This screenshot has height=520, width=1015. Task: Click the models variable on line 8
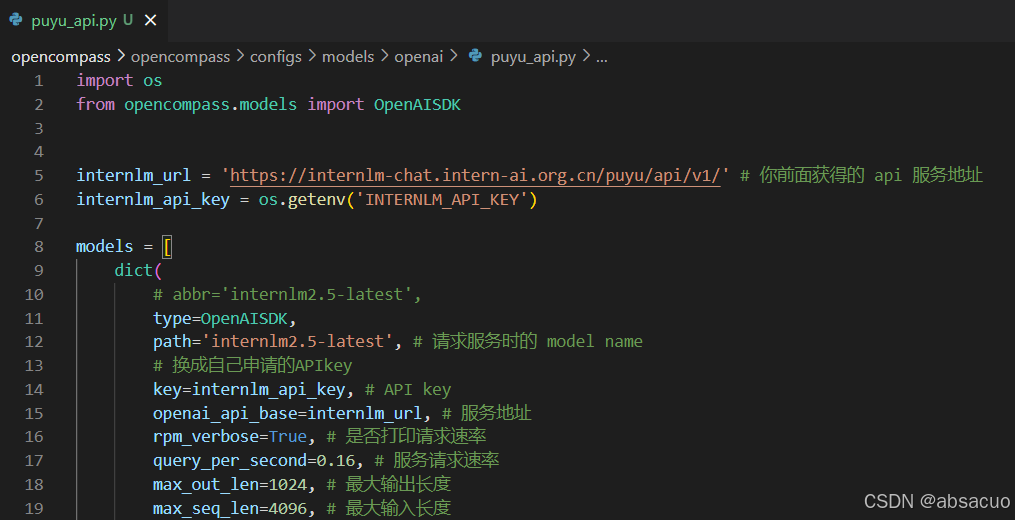click(x=104, y=247)
